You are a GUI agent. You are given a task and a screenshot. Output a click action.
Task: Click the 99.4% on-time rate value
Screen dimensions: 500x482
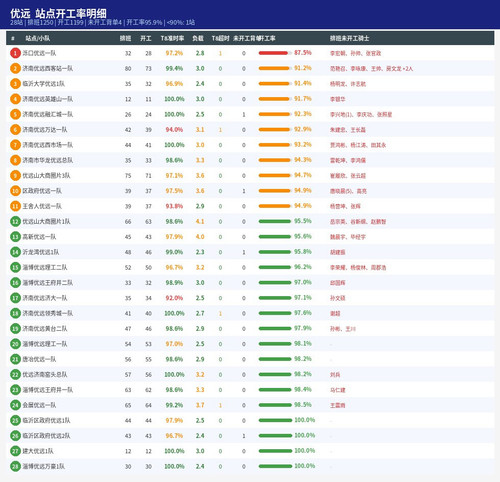[x=174, y=68]
